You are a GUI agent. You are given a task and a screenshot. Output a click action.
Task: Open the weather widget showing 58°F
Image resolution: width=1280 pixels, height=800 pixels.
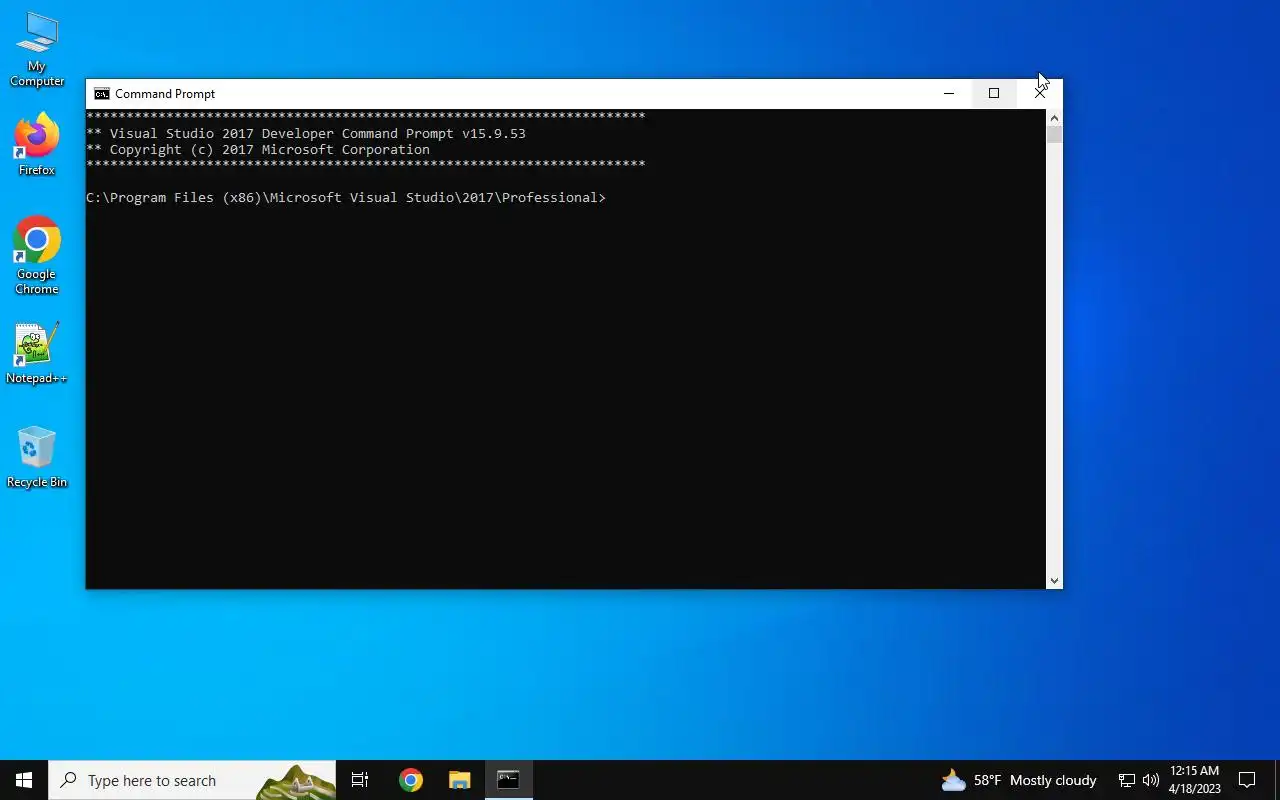(x=1019, y=780)
